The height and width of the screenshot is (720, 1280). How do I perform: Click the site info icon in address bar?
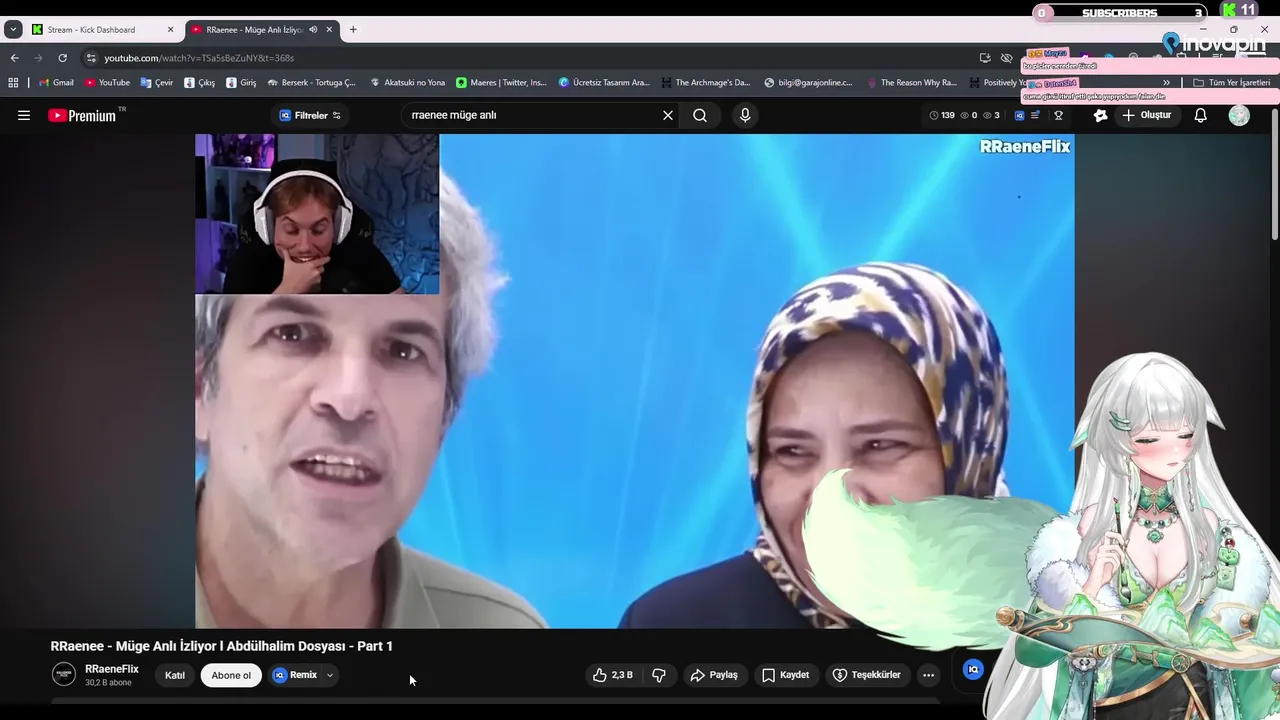pyautogui.click(x=91, y=58)
